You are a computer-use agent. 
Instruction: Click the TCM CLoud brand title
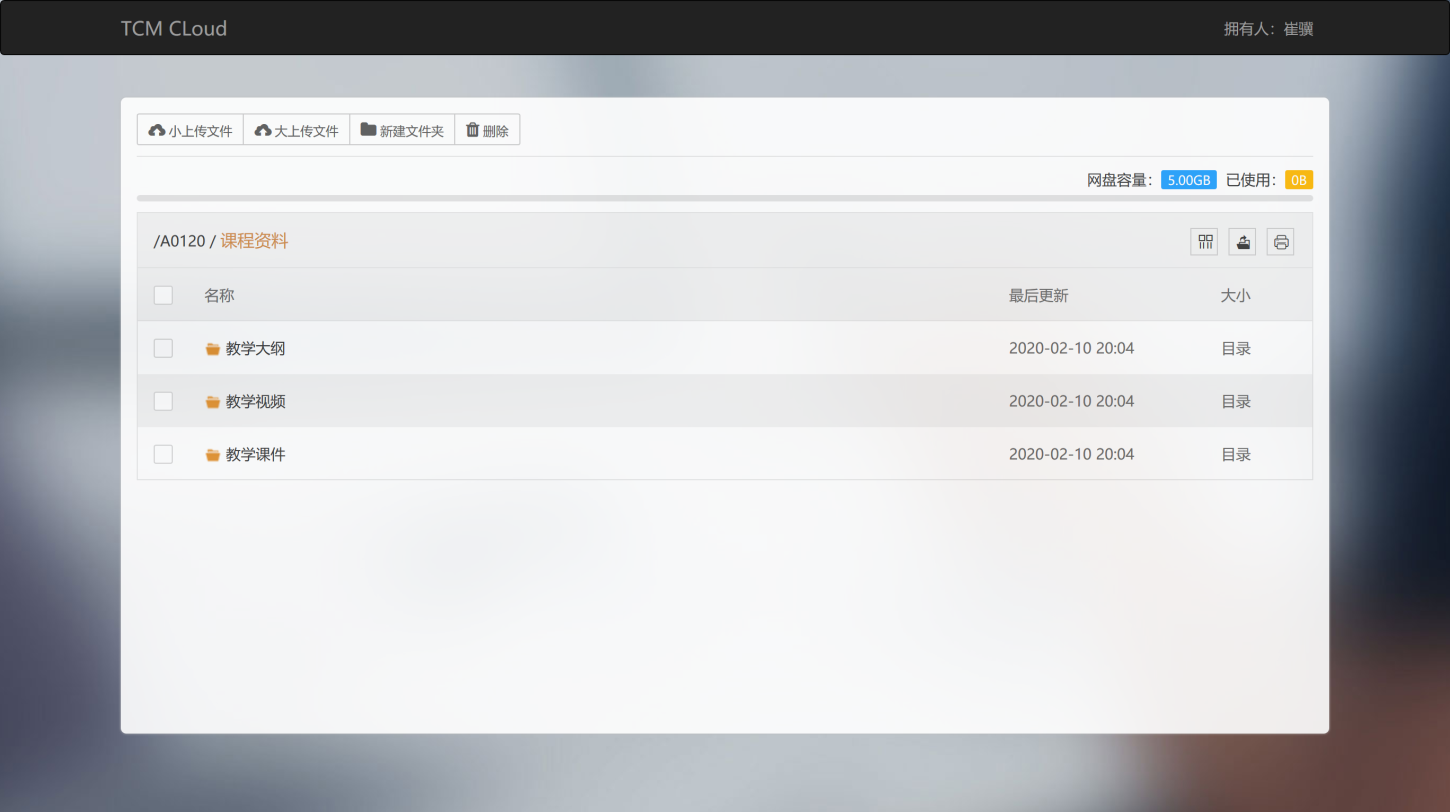(x=174, y=28)
